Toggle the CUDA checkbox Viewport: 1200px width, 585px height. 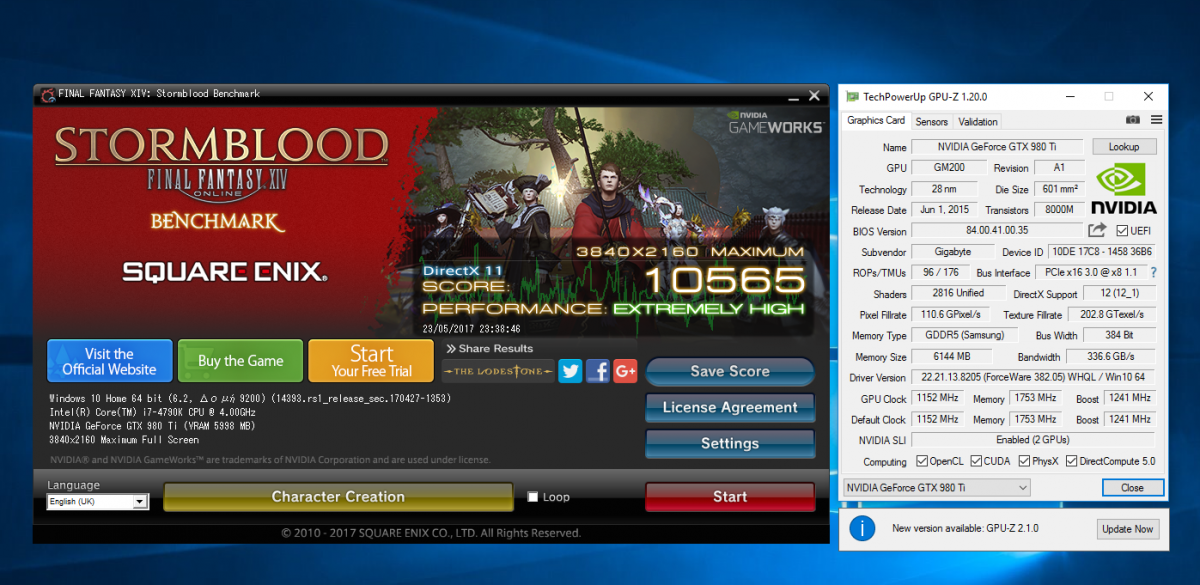coord(977,461)
